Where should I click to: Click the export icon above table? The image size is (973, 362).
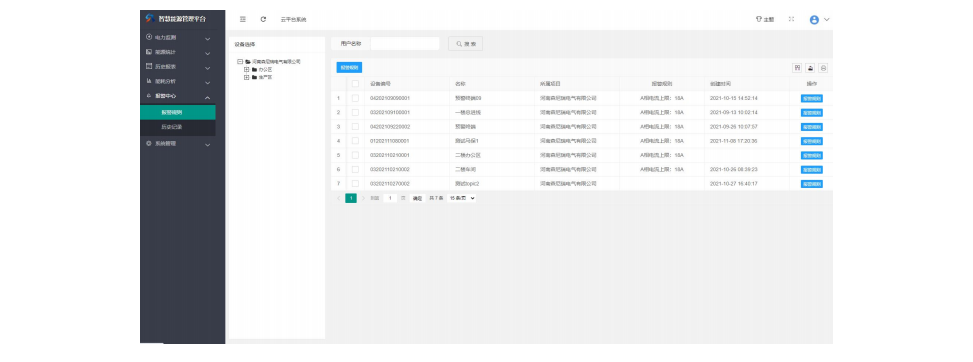(x=810, y=68)
